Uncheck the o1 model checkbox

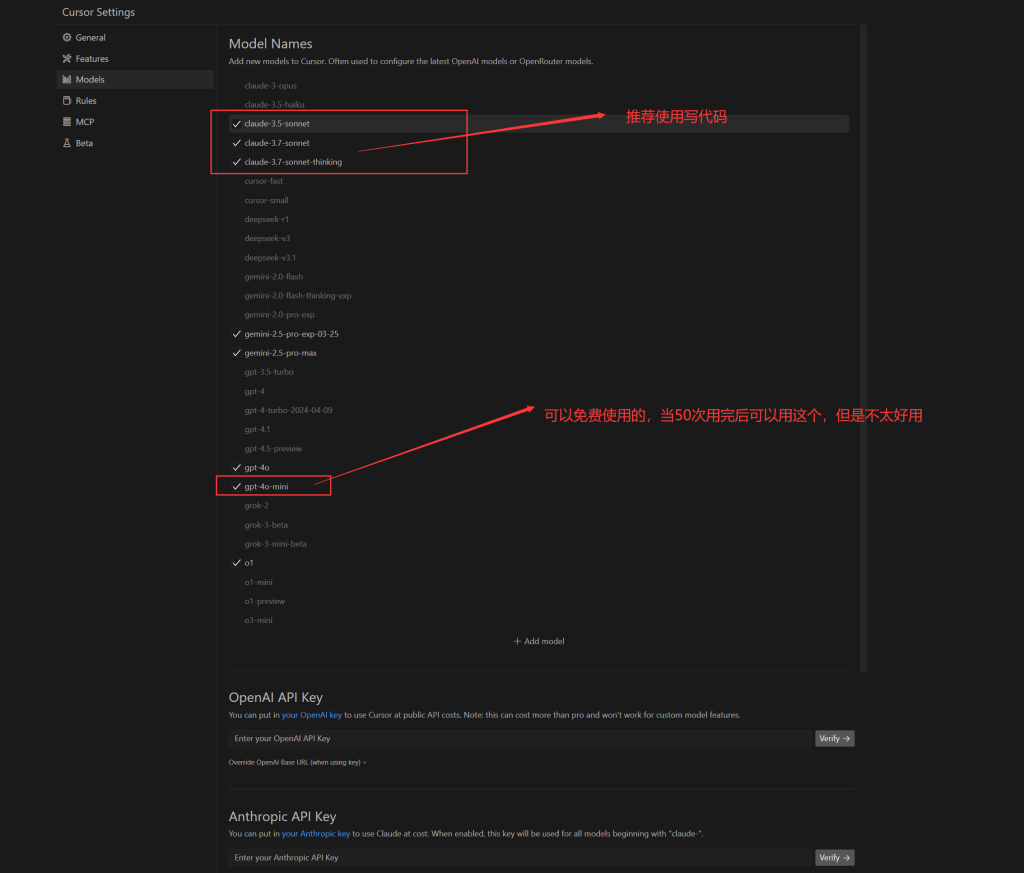236,563
